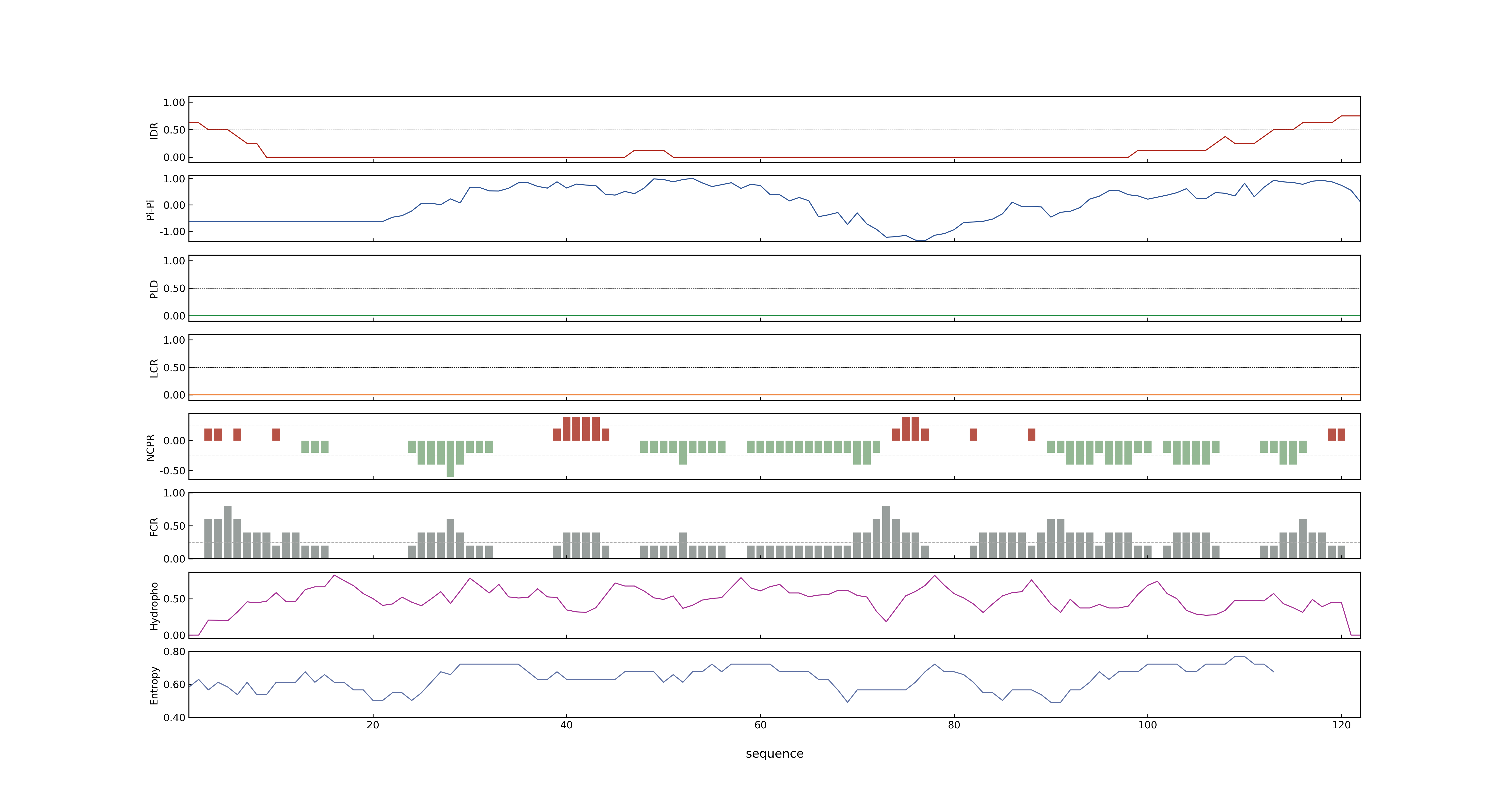This screenshot has height=806, width=1512.
Task: Click the 0.50 tick in Hydropho panel
Action: pyautogui.click(x=174, y=599)
